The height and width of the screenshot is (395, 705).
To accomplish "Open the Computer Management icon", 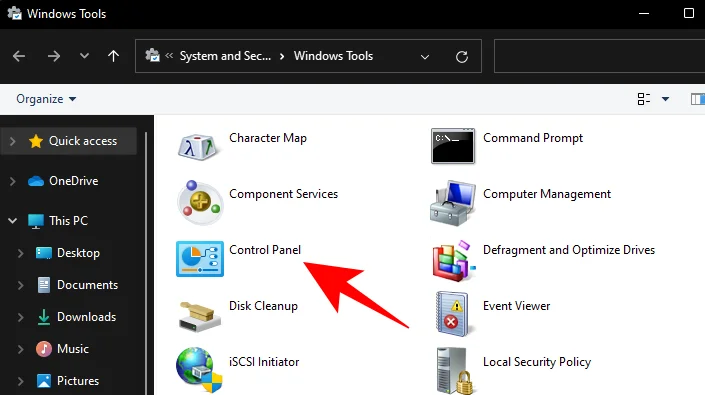I will [452, 203].
